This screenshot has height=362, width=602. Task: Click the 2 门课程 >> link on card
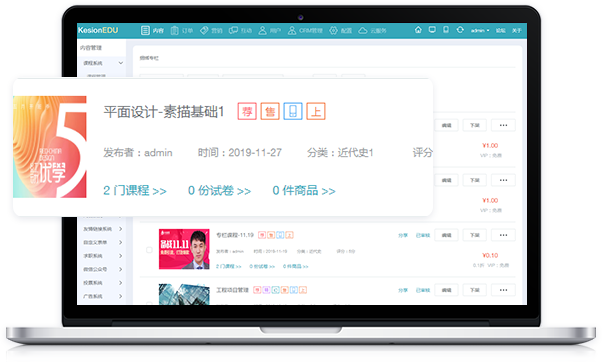(x=135, y=190)
